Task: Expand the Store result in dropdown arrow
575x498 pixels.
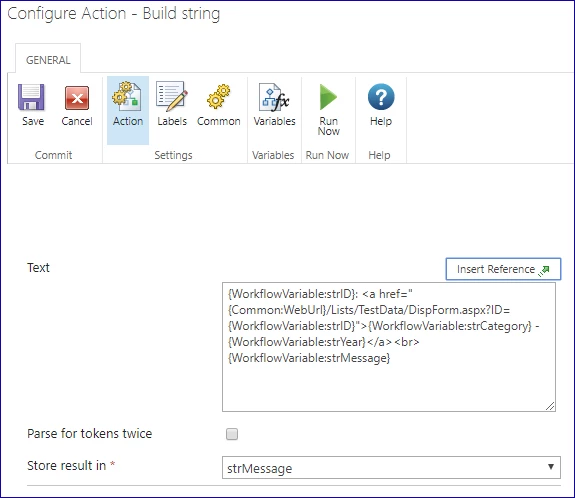Action: coord(550,467)
